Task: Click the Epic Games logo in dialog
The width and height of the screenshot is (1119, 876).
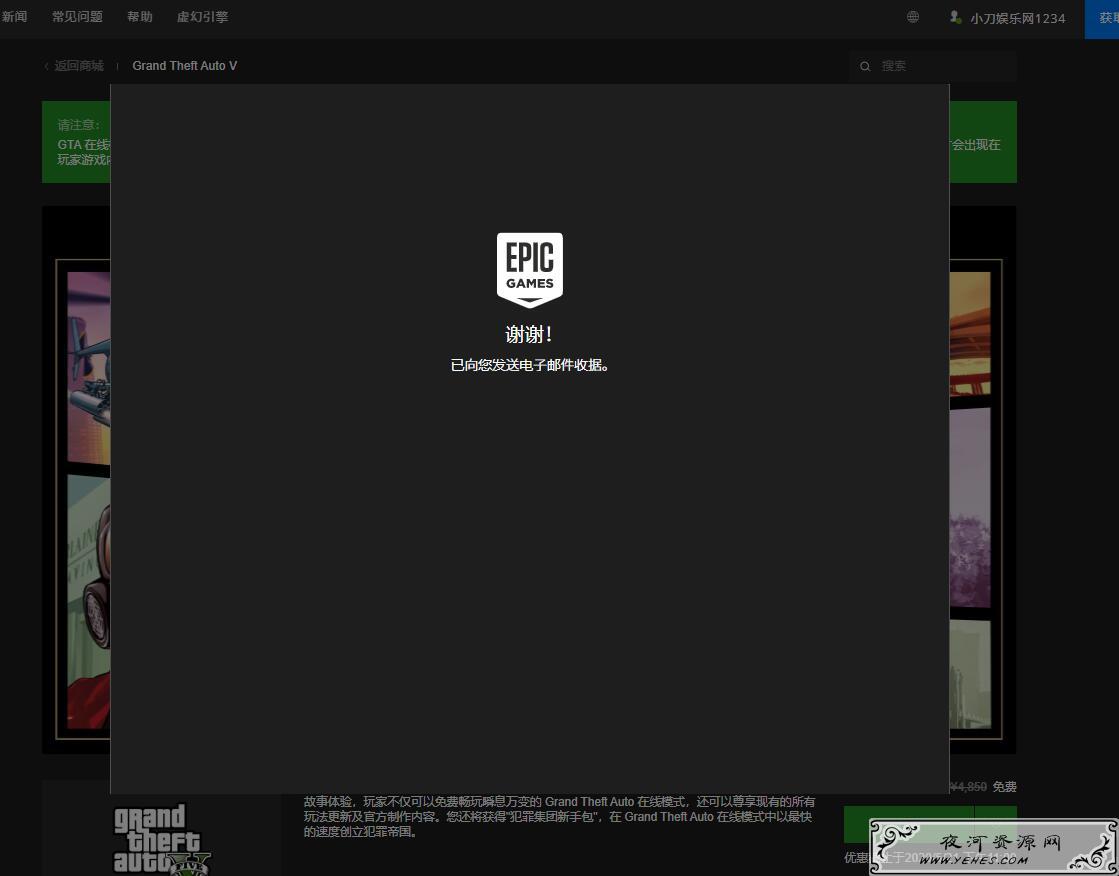Action: pyautogui.click(x=530, y=270)
